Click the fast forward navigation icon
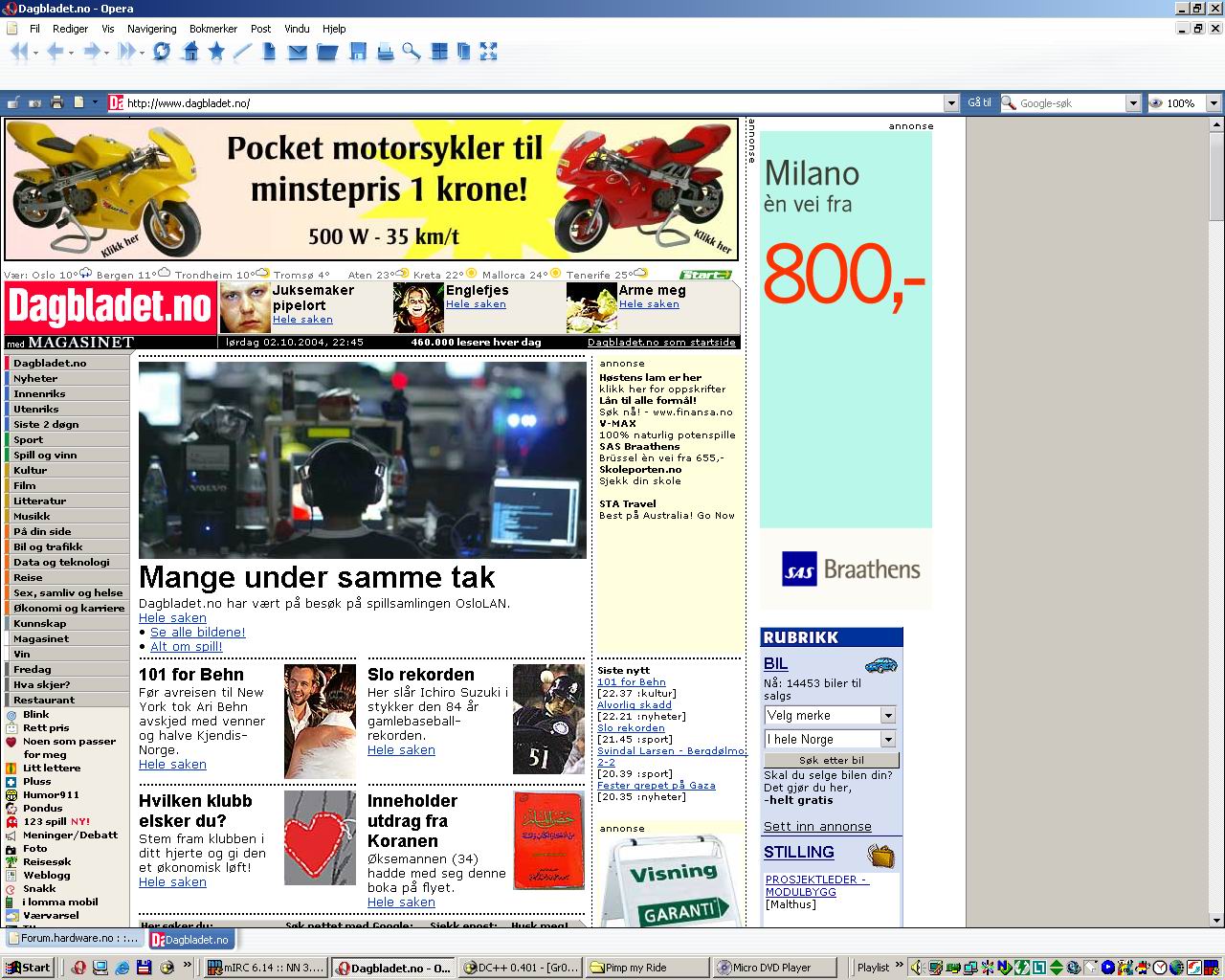1225x980 pixels. tap(126, 52)
